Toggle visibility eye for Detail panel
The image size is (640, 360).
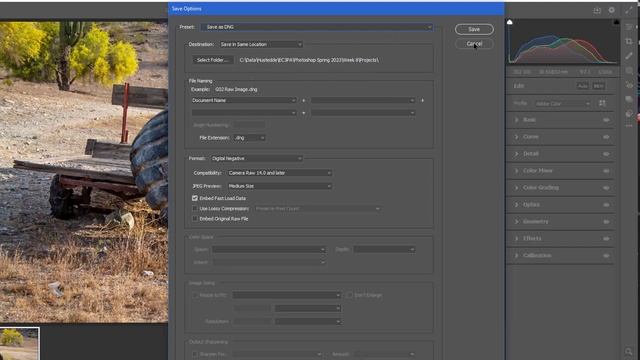607,154
